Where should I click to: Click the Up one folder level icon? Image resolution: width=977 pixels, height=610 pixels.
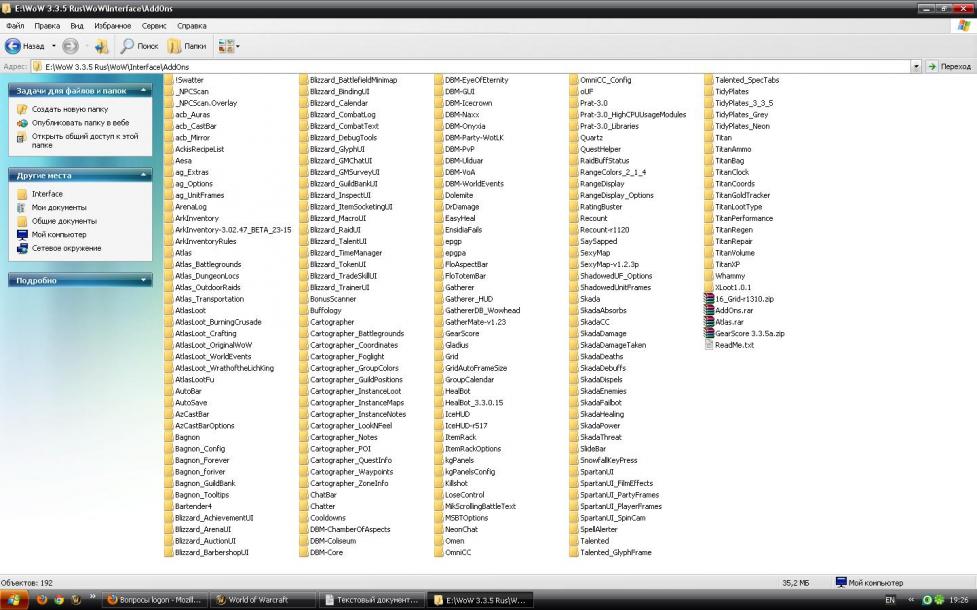tap(101, 46)
